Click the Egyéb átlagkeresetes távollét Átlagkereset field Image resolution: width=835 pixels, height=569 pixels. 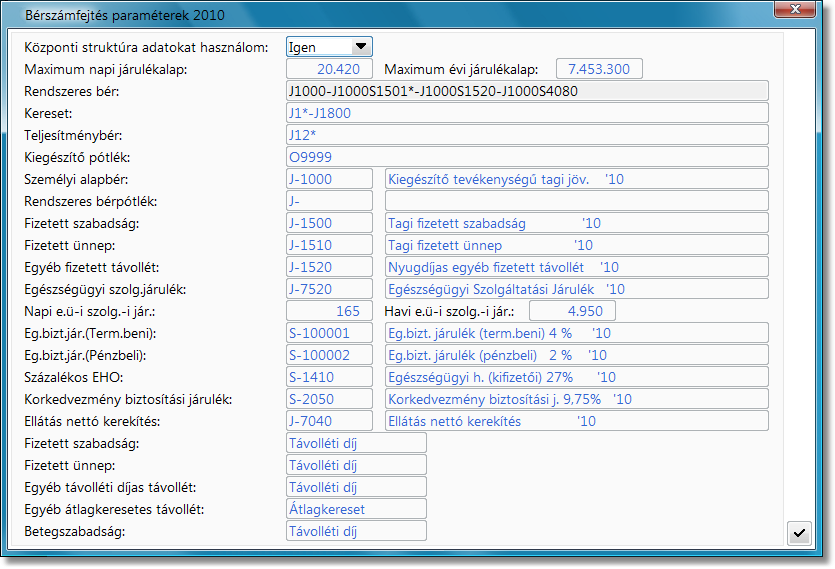coord(356,509)
